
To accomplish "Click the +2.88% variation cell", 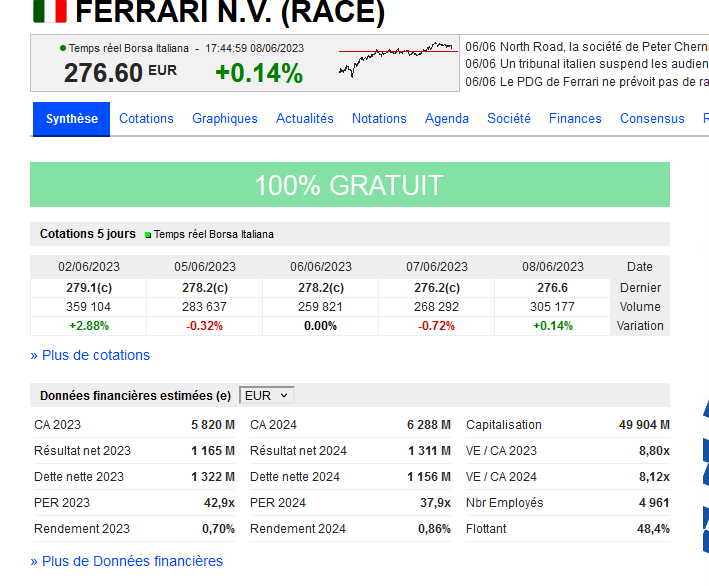I will [x=89, y=326].
